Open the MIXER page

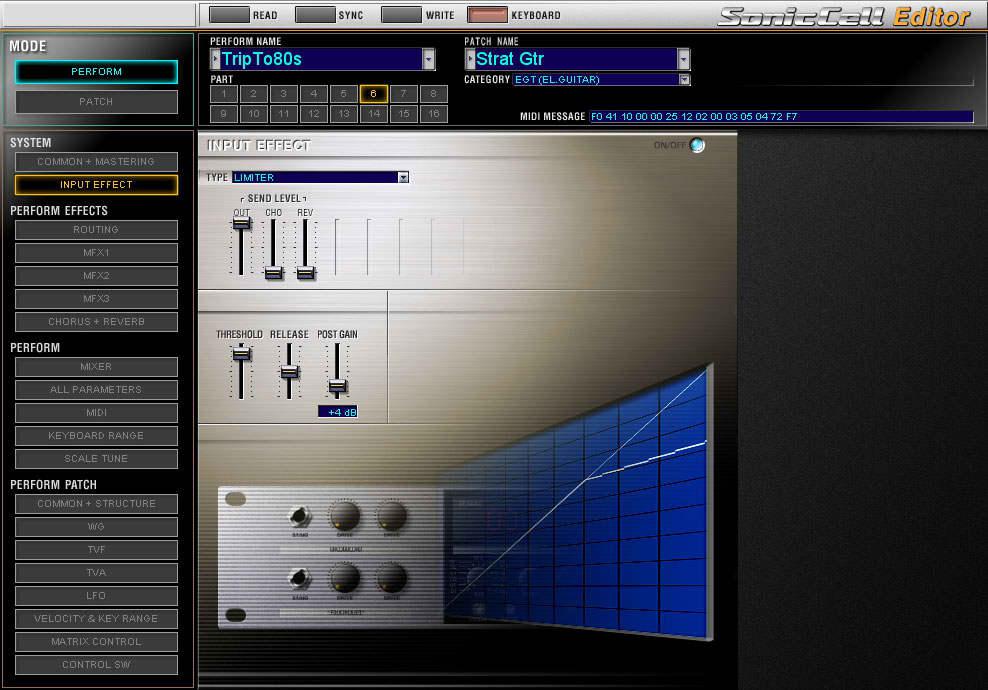coord(96,367)
